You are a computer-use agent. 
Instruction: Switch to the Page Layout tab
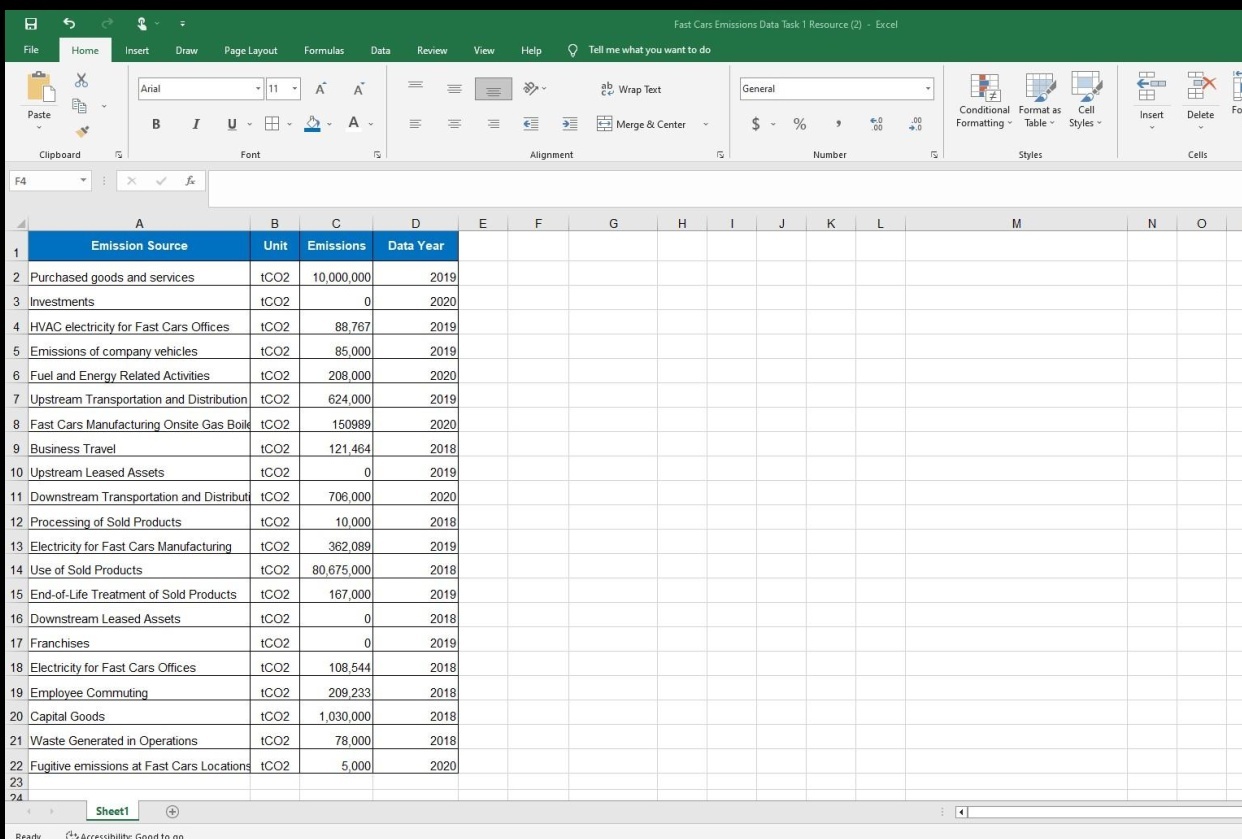251,50
